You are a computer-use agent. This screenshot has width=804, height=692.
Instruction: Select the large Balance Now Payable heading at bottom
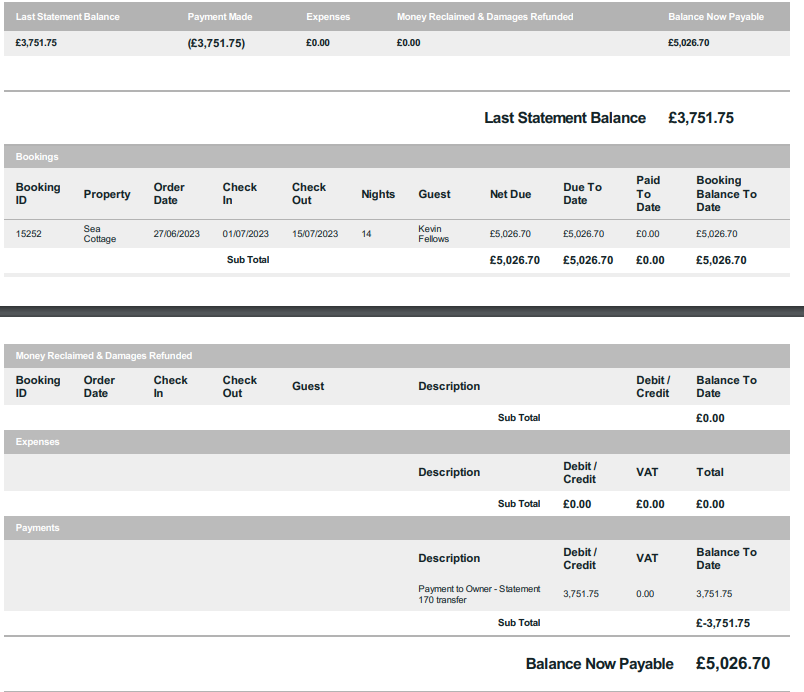point(599,664)
